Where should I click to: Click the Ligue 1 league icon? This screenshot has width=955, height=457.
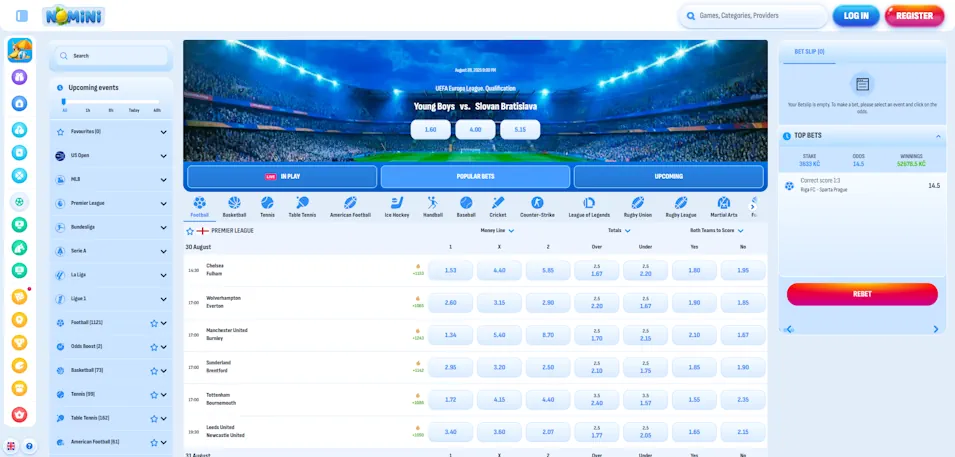(60, 299)
